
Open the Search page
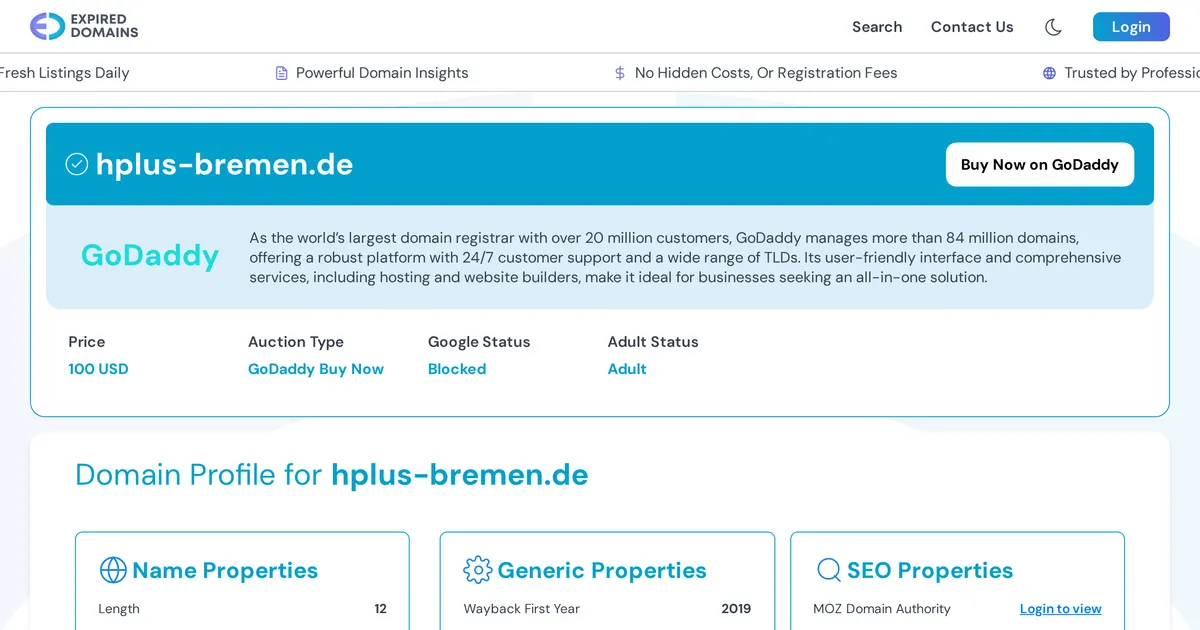(x=877, y=27)
